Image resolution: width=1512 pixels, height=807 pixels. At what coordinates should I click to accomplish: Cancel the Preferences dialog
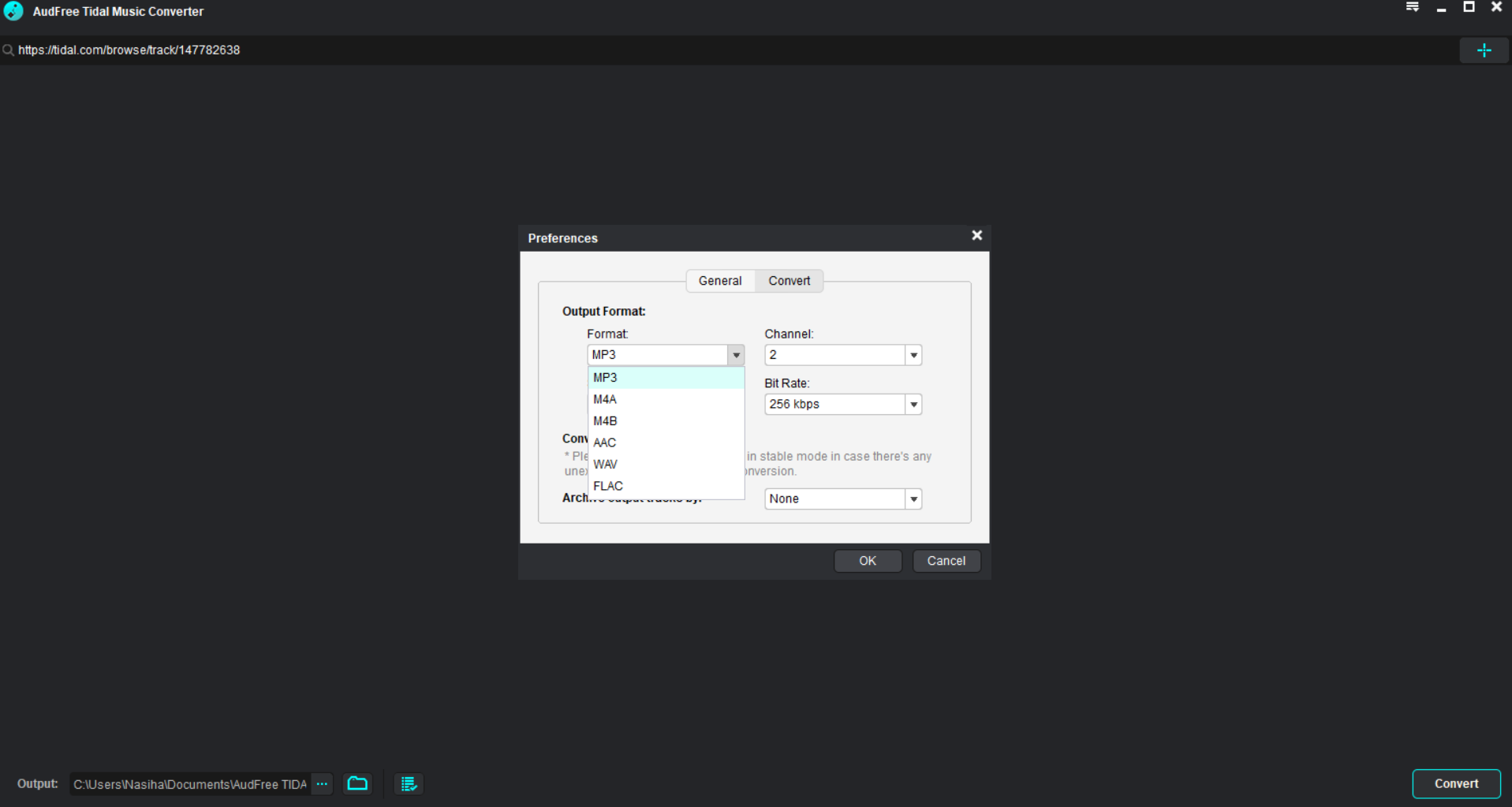[x=946, y=561]
